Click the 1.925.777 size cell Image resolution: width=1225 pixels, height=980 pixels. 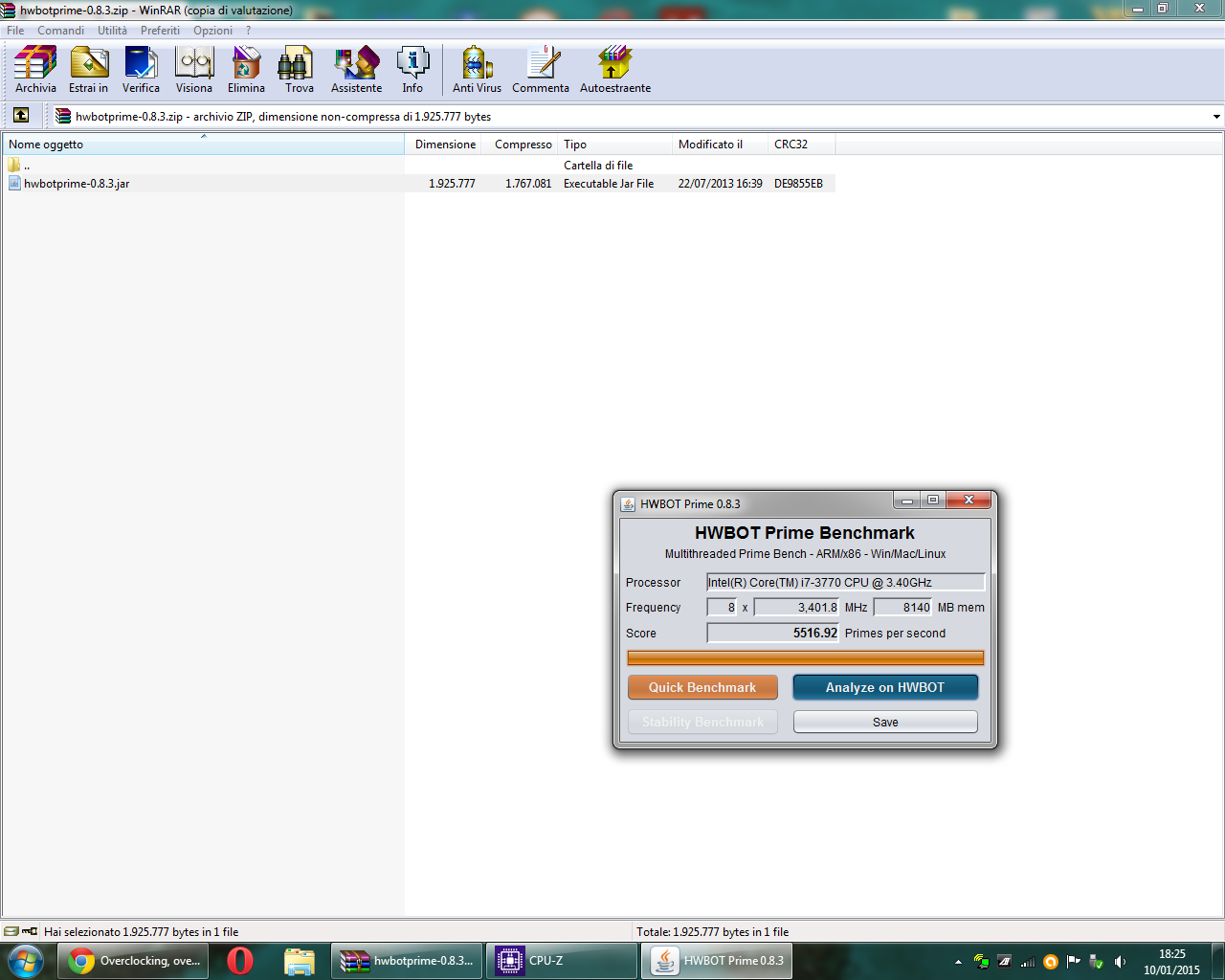pos(452,184)
